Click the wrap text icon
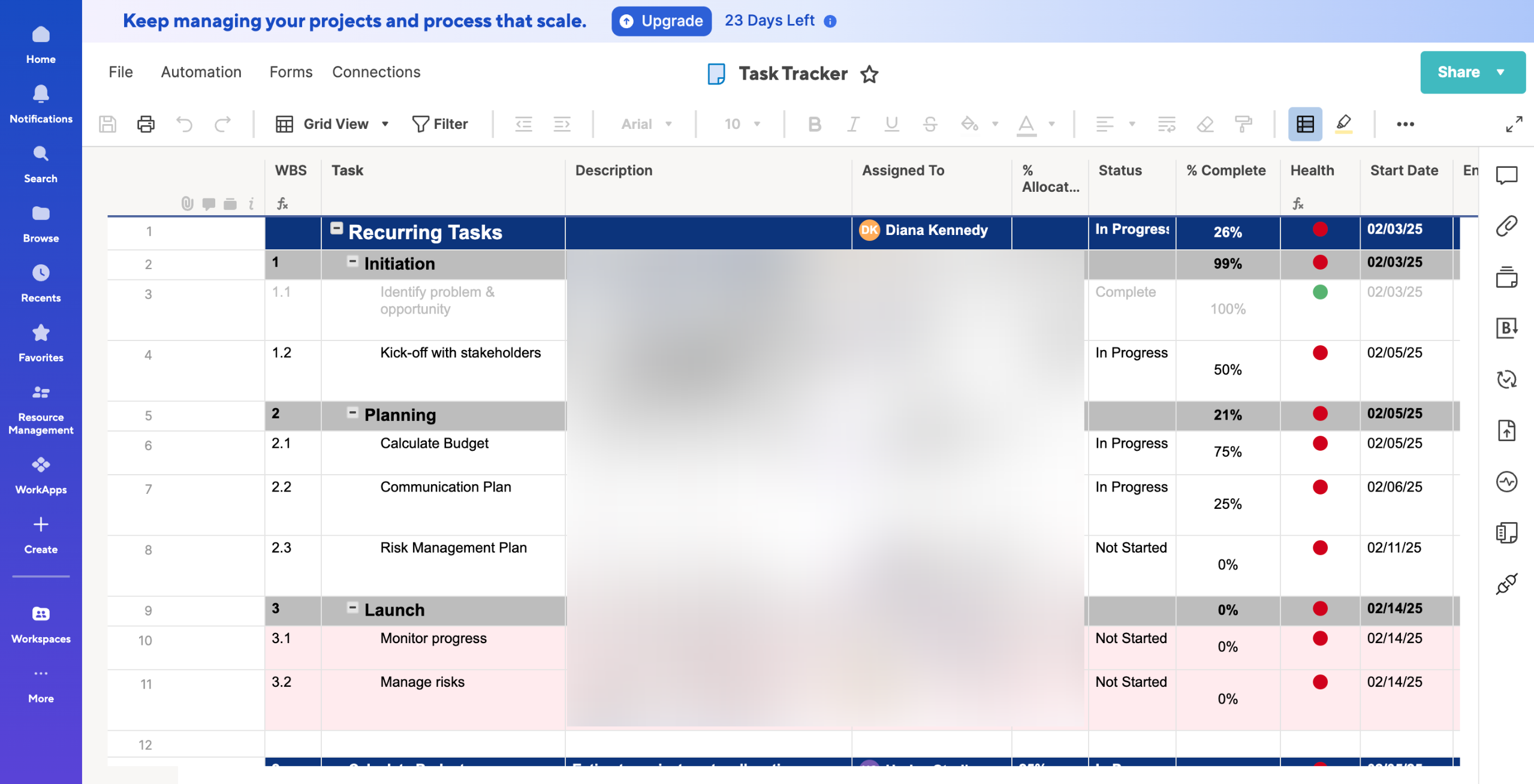1534x784 pixels. (x=1167, y=124)
